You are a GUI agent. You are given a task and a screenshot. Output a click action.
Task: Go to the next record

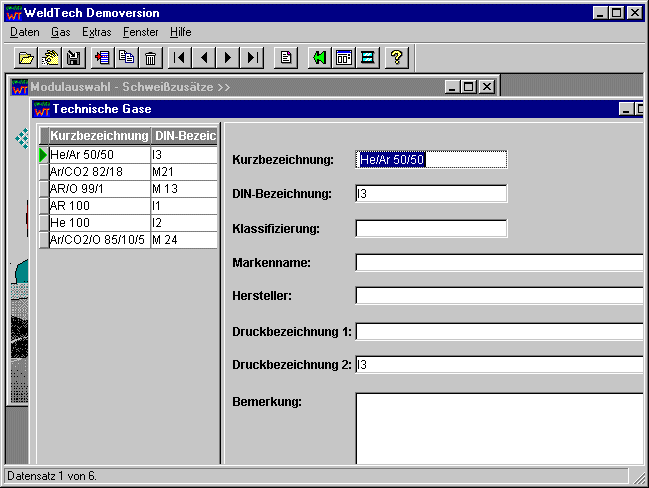[x=229, y=58]
